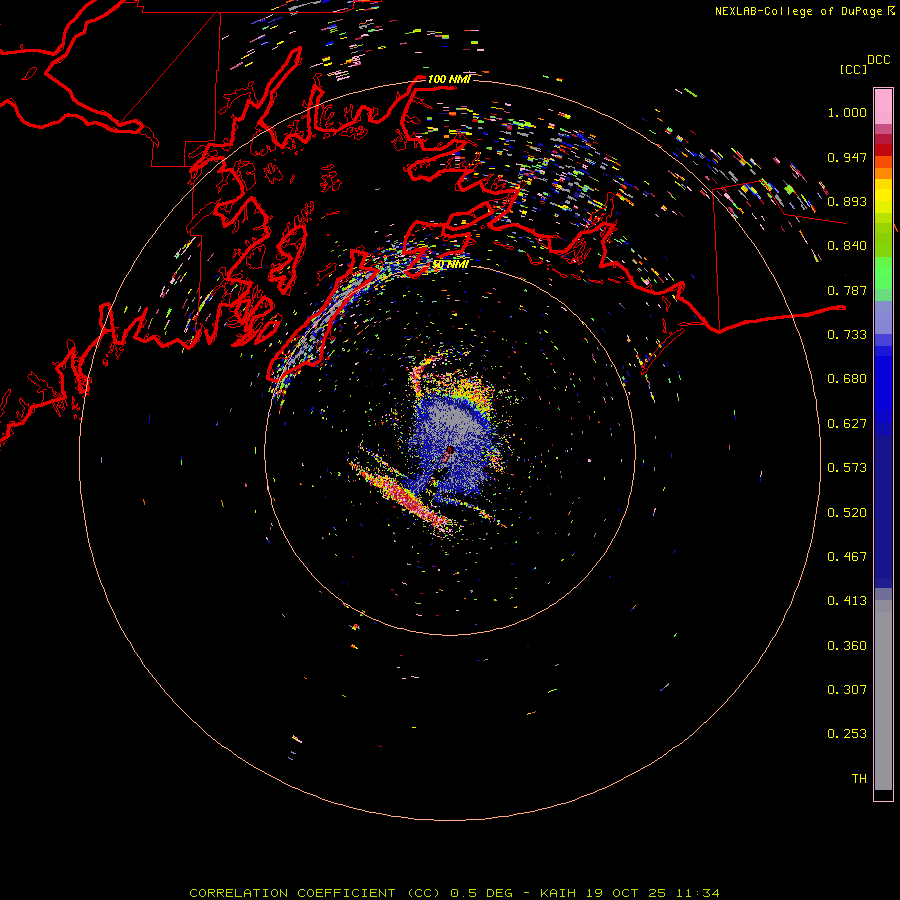Click the TH threshold label

[x=859, y=779]
